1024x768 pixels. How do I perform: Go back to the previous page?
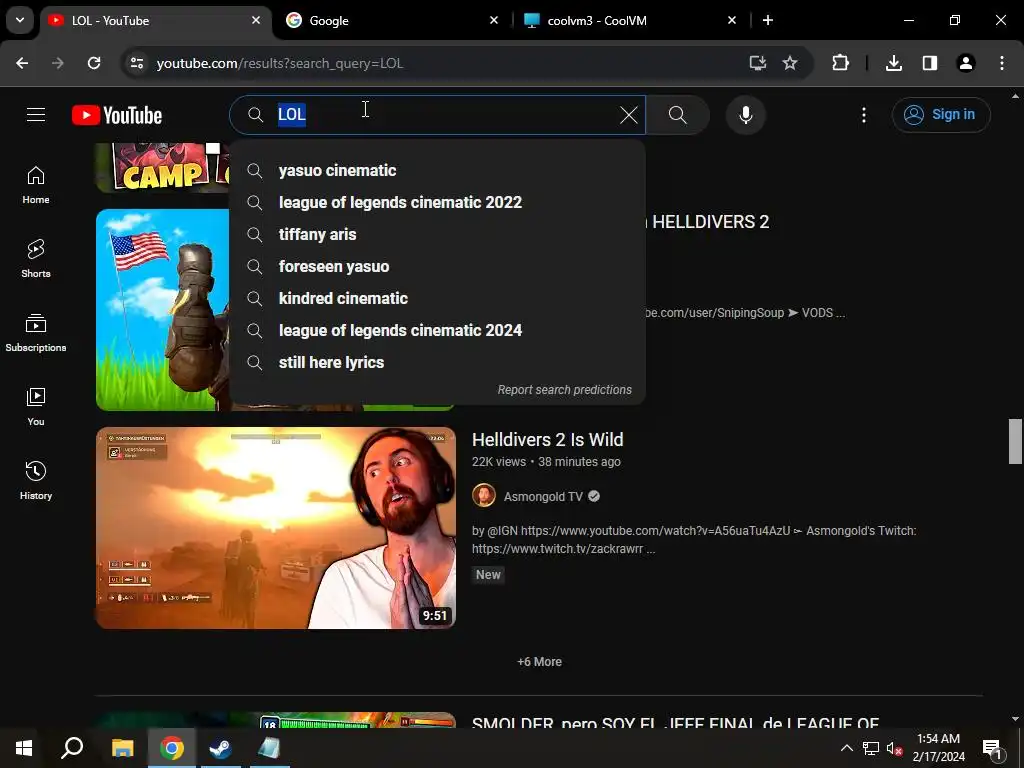pyautogui.click(x=22, y=63)
